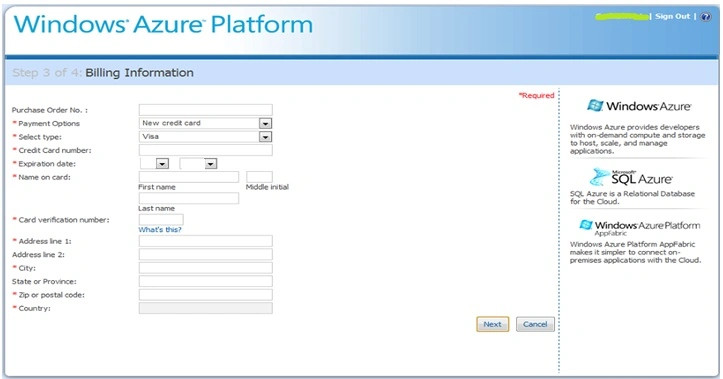723x379 pixels.
Task: Focus the Address line 2 field
Action: click(206, 255)
